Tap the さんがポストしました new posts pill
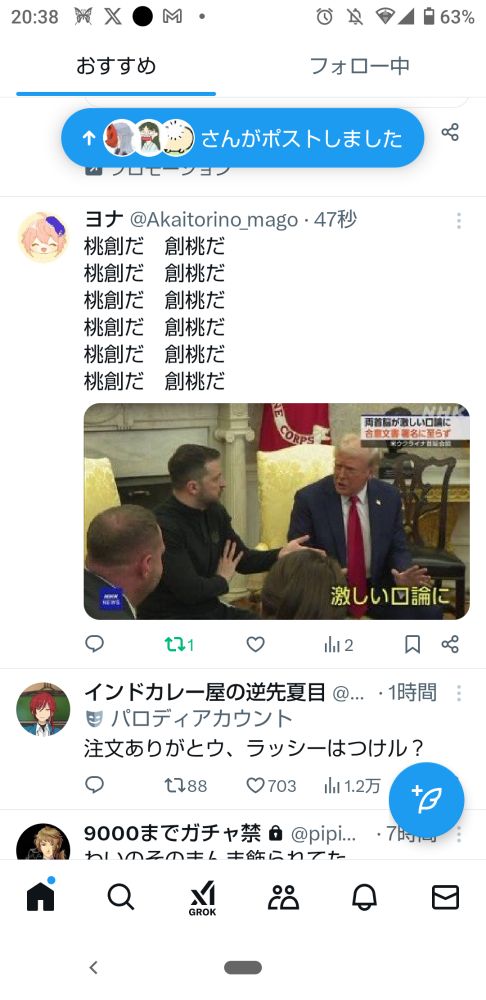 (242, 138)
